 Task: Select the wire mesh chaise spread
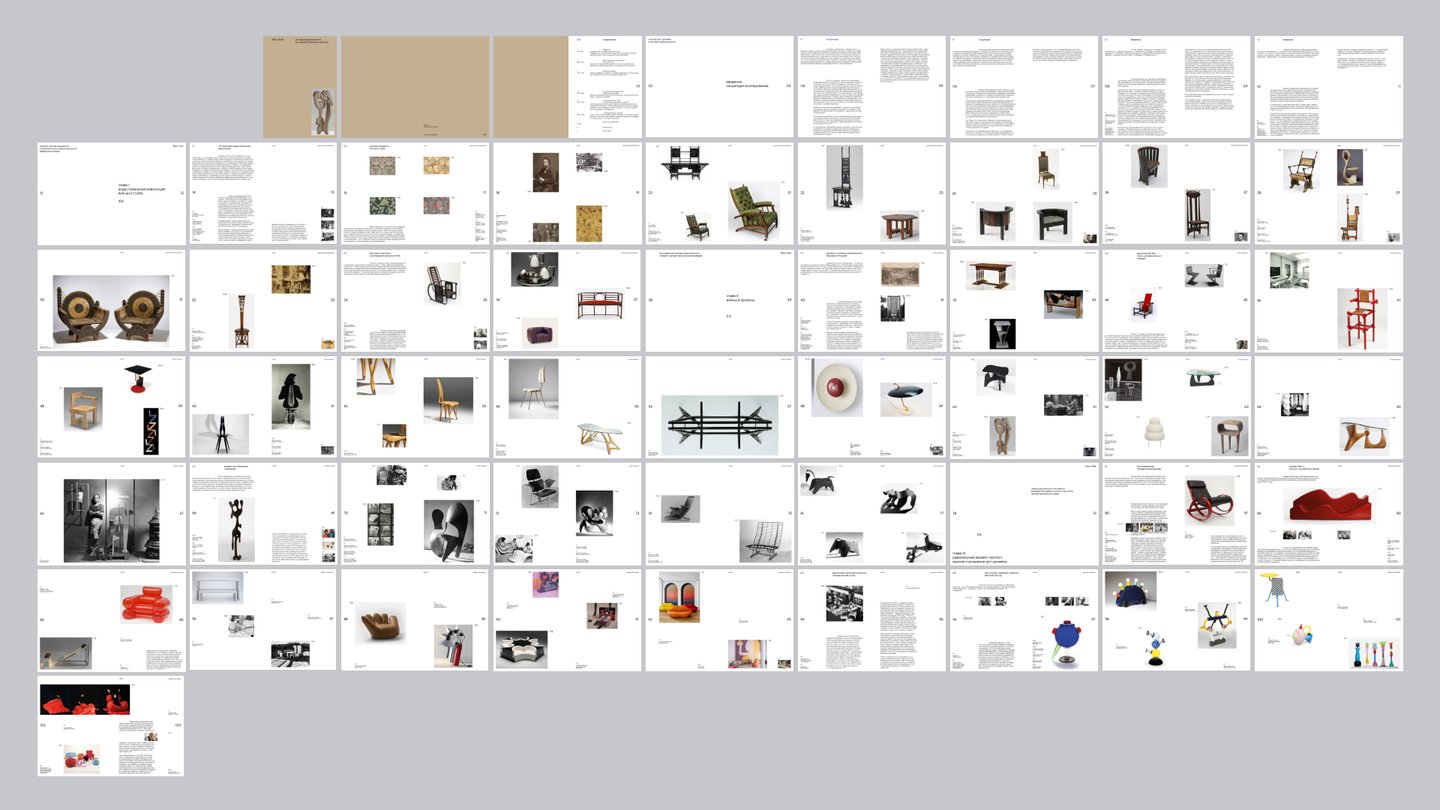pos(719,513)
